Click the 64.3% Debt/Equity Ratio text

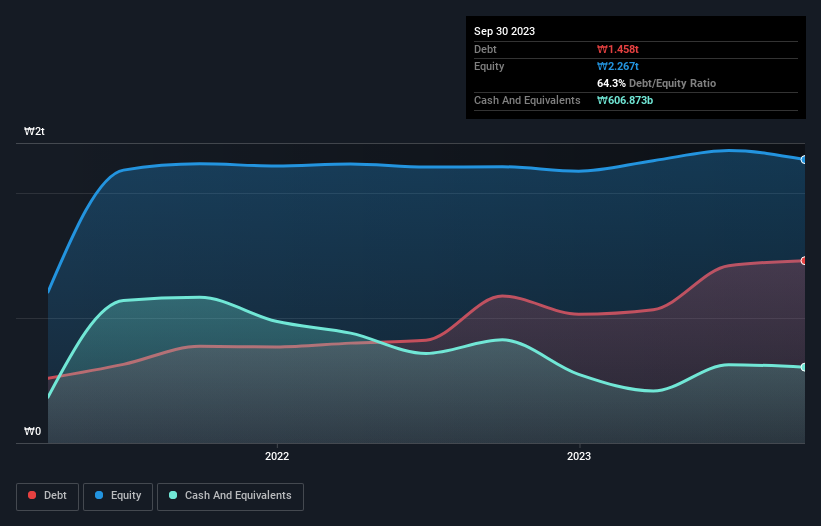[x=657, y=83]
